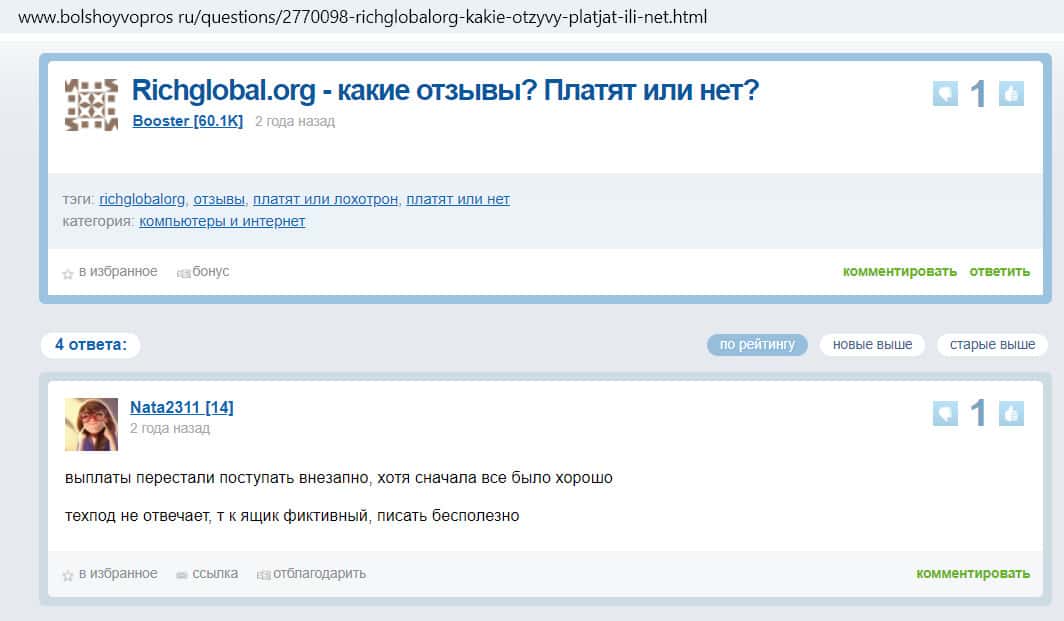Click ответить on the question

(x=1000, y=271)
